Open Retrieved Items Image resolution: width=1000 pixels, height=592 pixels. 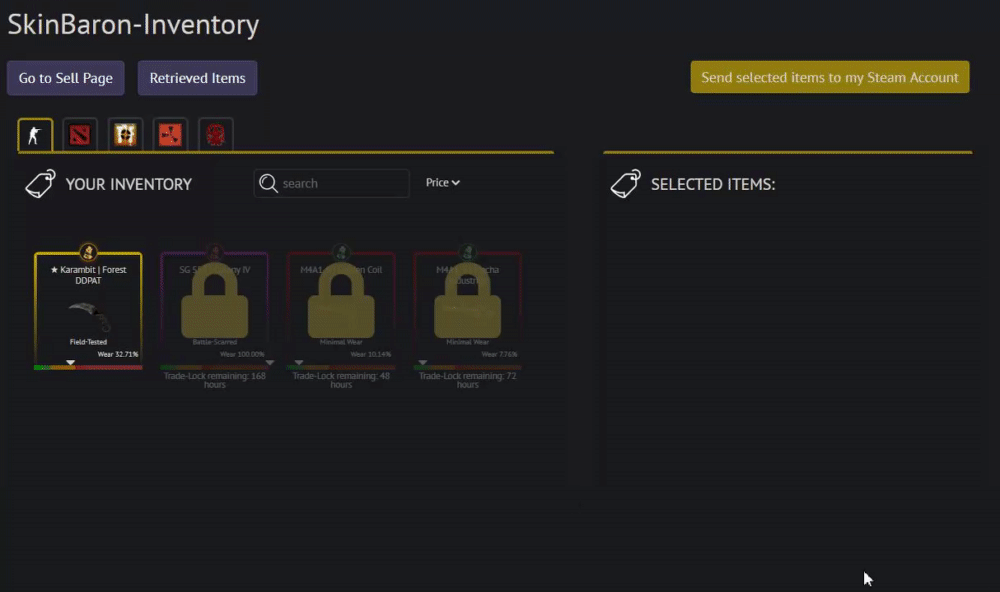[x=198, y=78]
